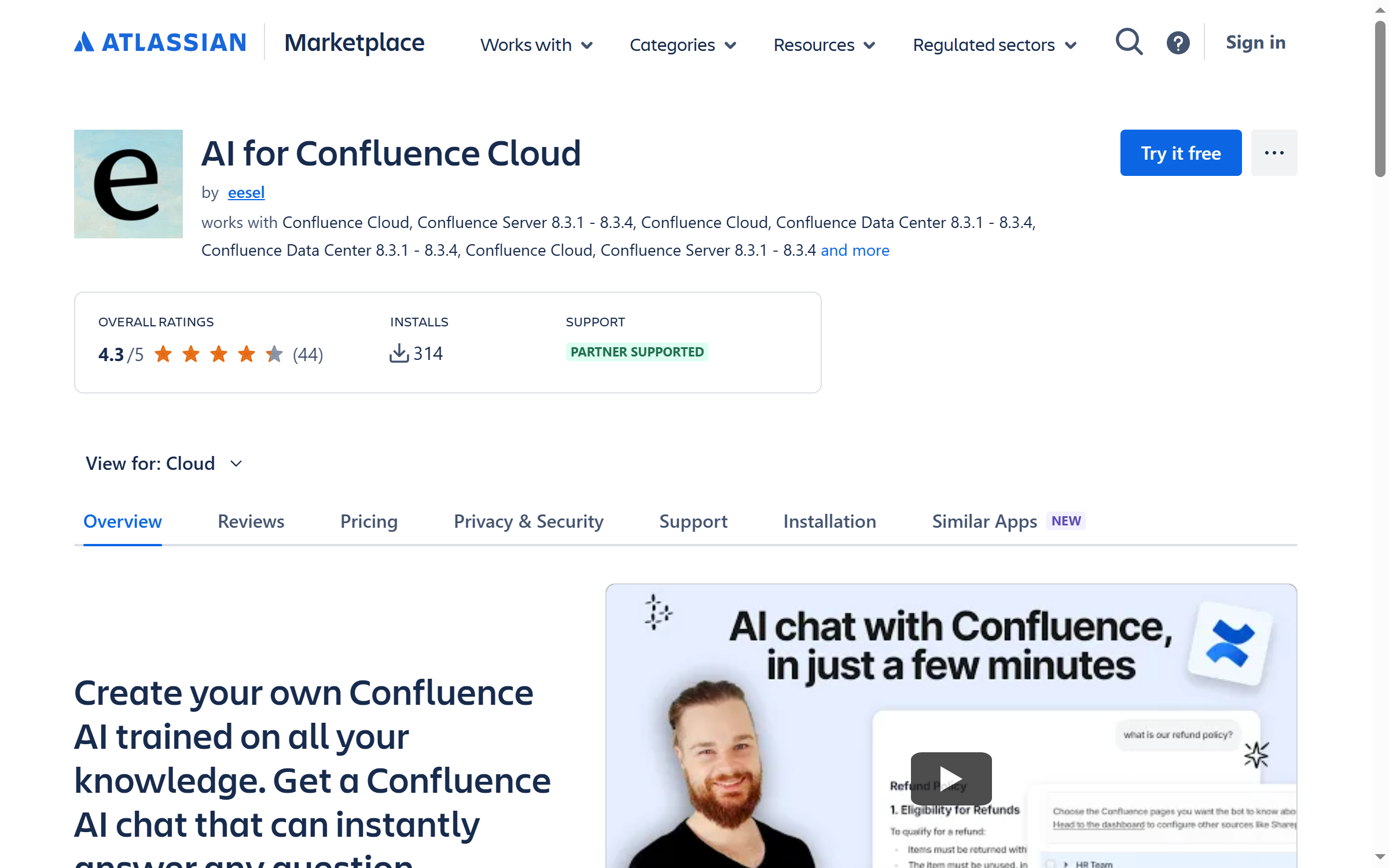Open the help question mark icon

pyautogui.click(x=1178, y=43)
